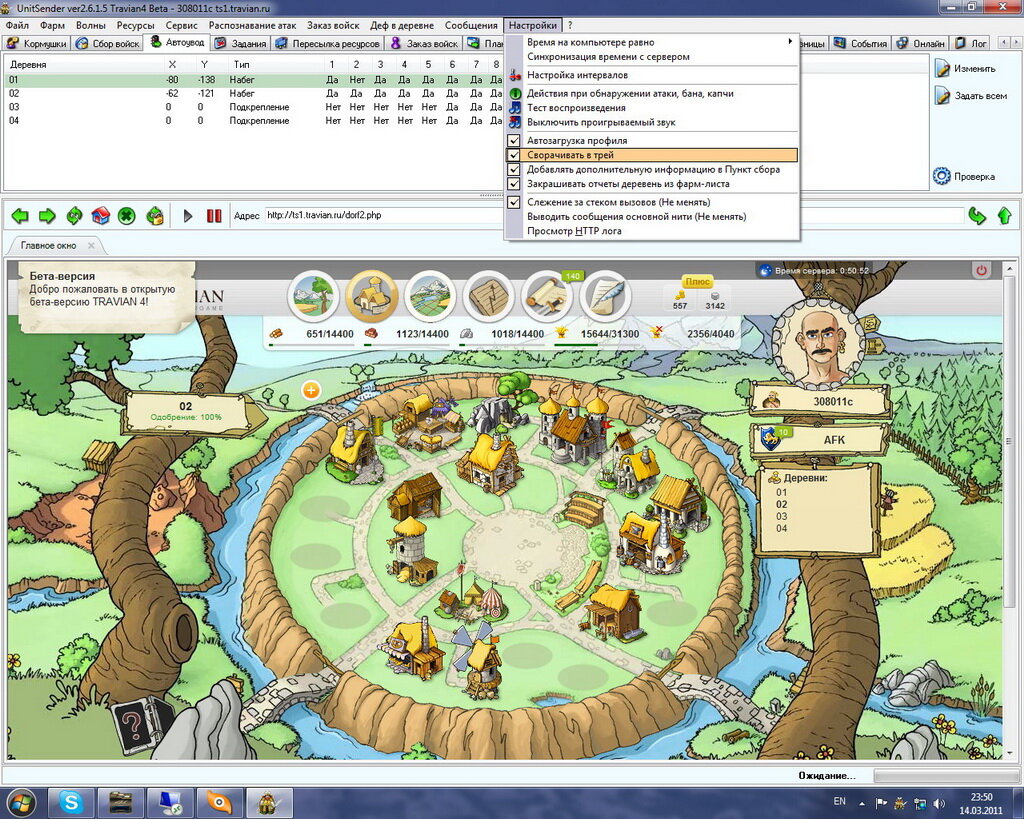
Task: Click the red power logout icon in game
Action: 981,270
